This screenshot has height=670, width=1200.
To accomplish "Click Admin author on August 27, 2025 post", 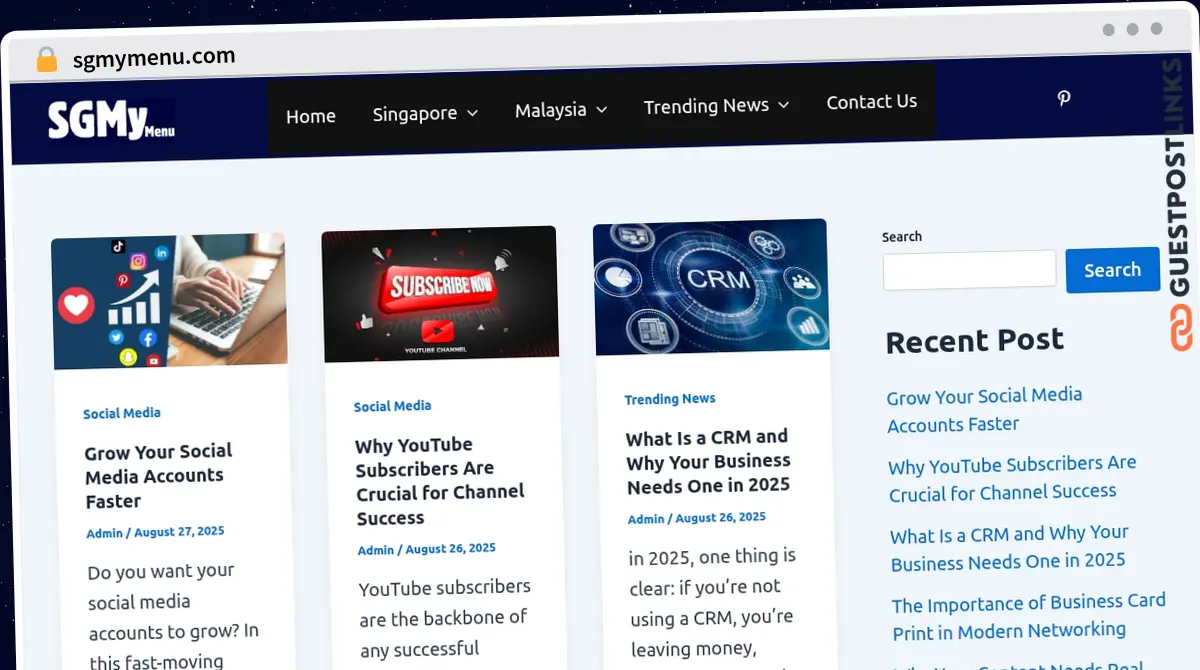I will (105, 533).
